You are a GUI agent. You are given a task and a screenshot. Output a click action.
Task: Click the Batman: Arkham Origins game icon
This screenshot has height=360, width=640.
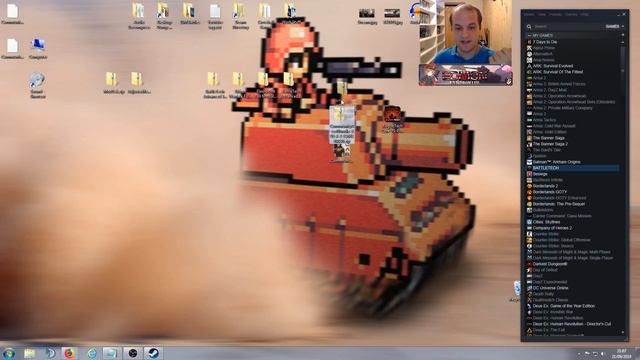pyautogui.click(x=529, y=162)
